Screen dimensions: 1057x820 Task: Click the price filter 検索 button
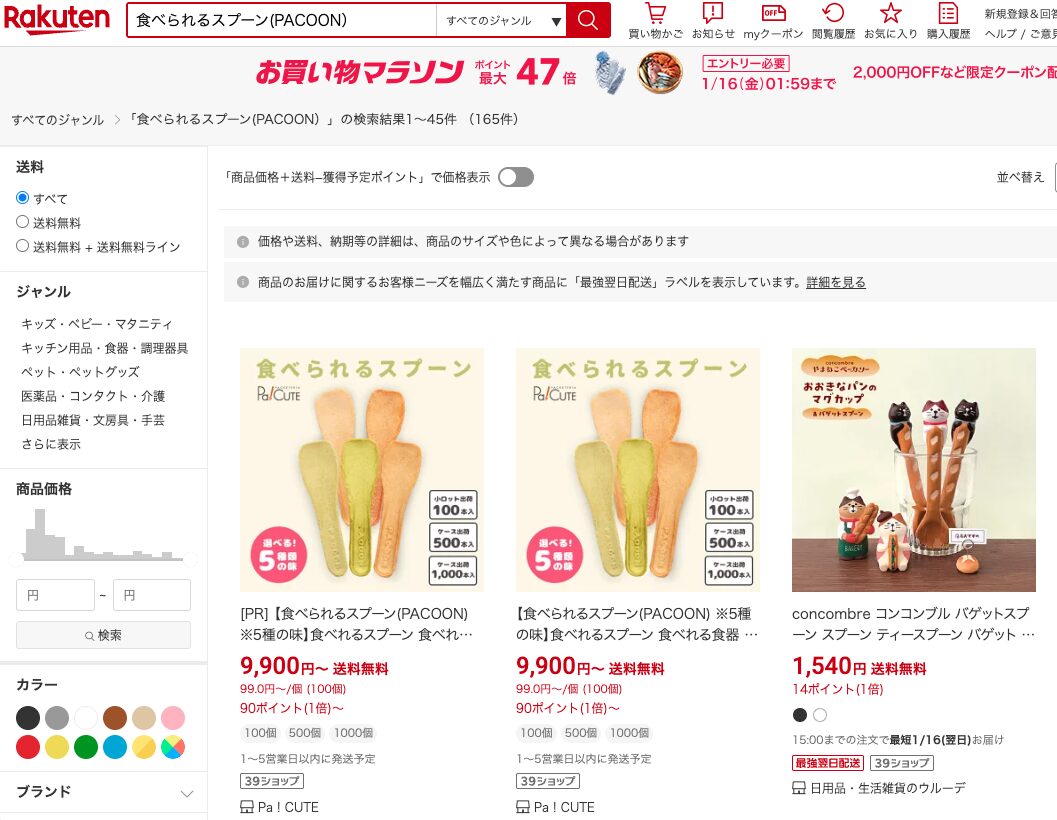[103, 635]
